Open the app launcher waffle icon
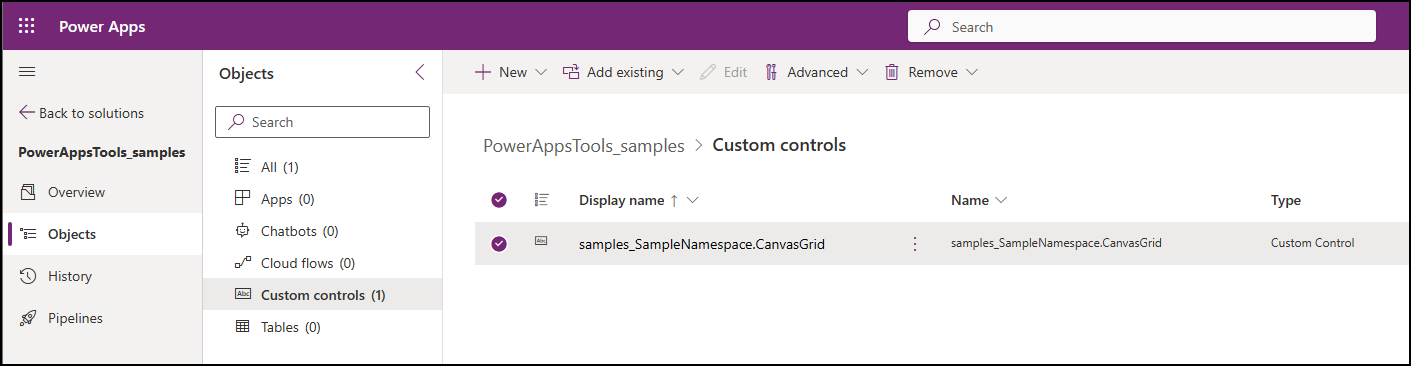The image size is (1411, 366). pyautogui.click(x=27, y=27)
